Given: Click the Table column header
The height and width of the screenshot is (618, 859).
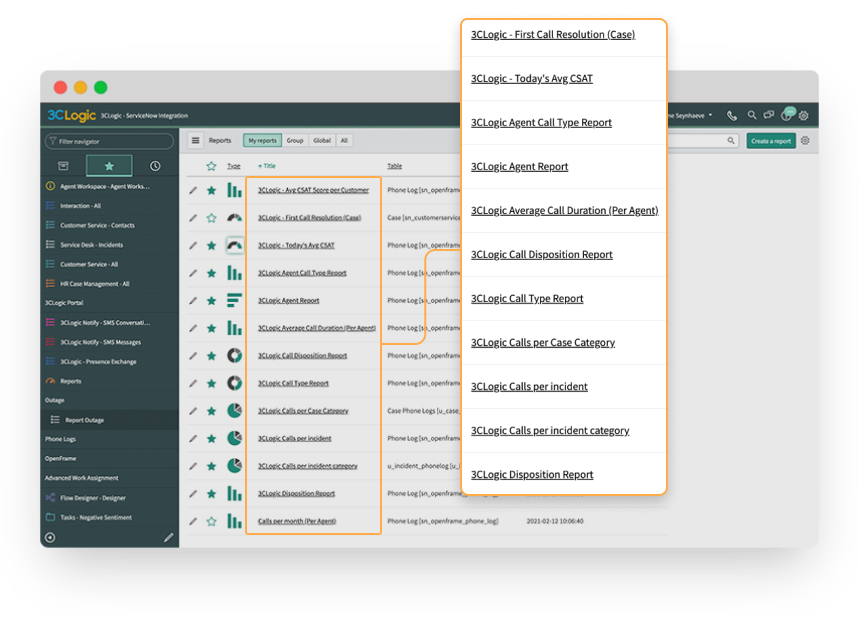Looking at the screenshot, I should 394,166.
